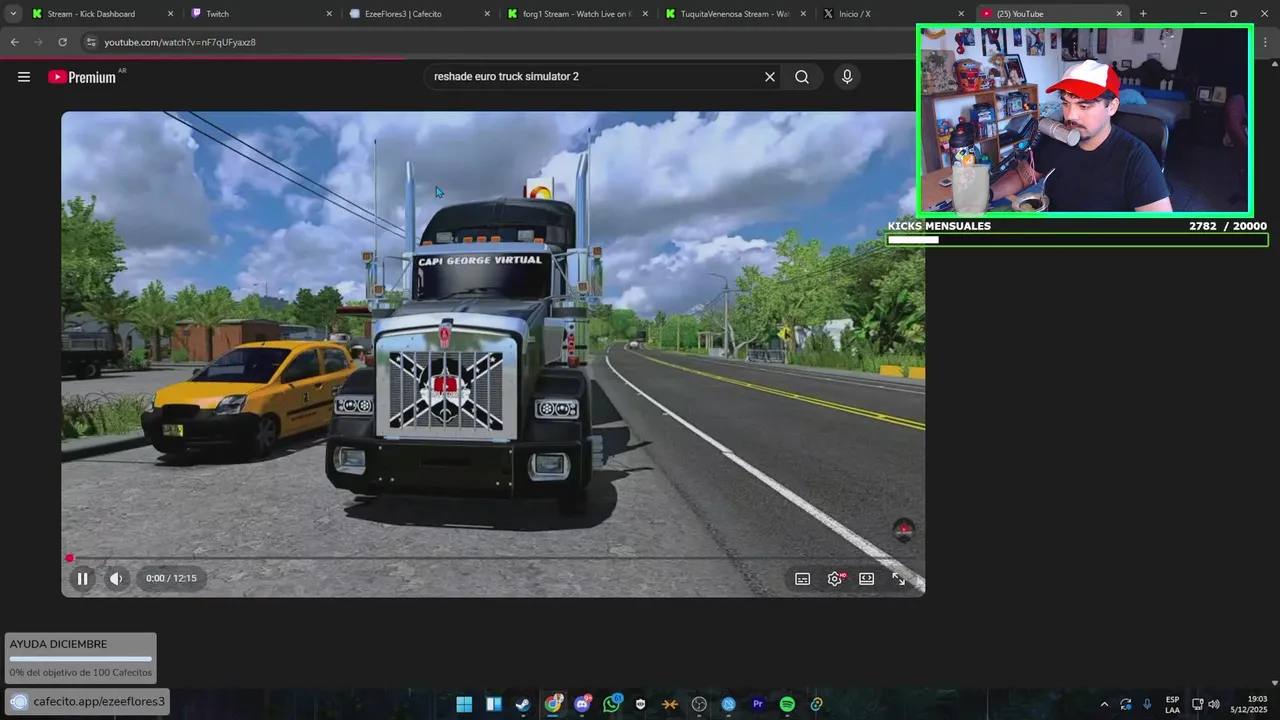The width and height of the screenshot is (1280, 720).
Task: Run the YouTube search with magnifier button
Action: (802, 77)
